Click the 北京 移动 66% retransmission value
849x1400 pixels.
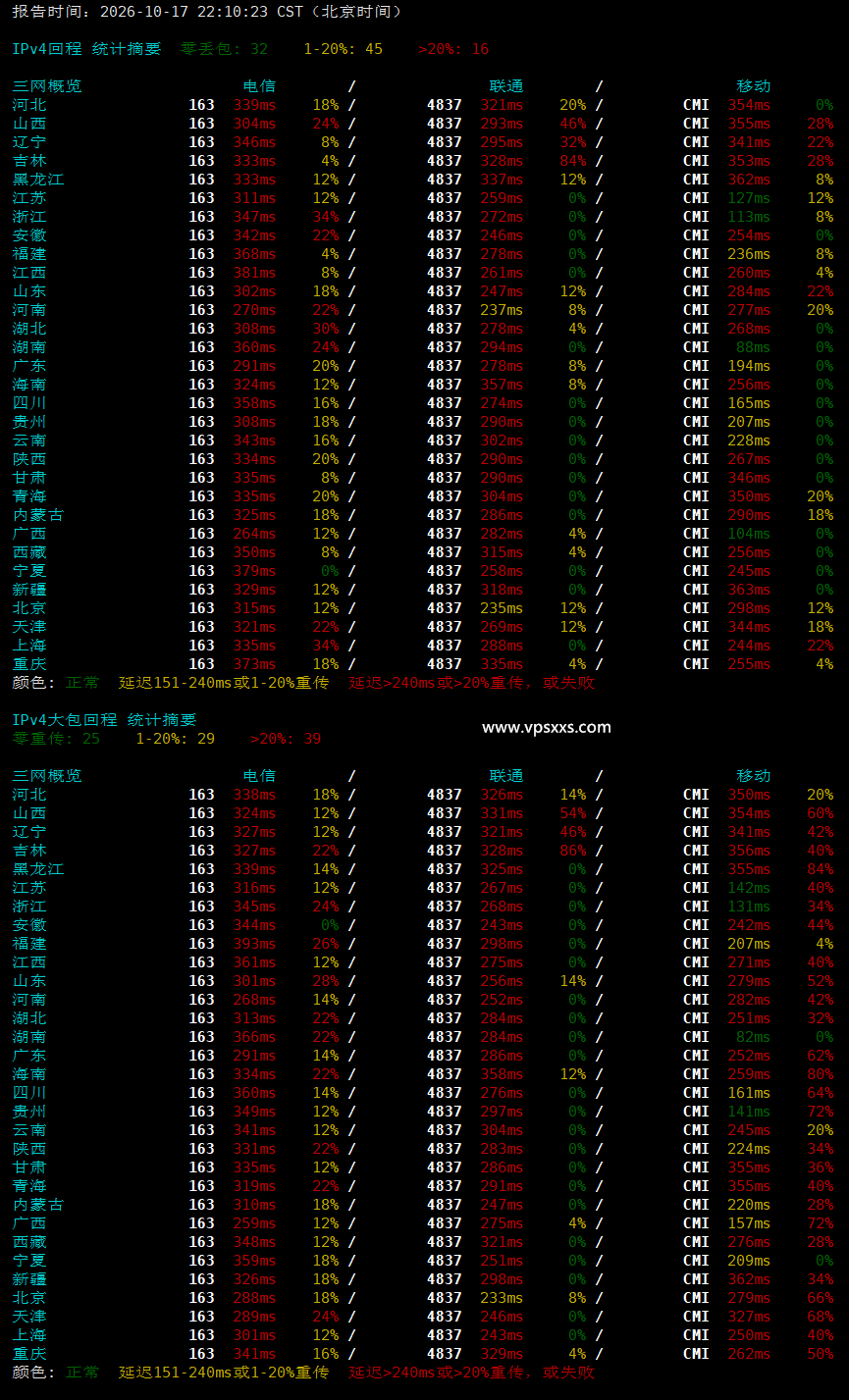[821, 1298]
